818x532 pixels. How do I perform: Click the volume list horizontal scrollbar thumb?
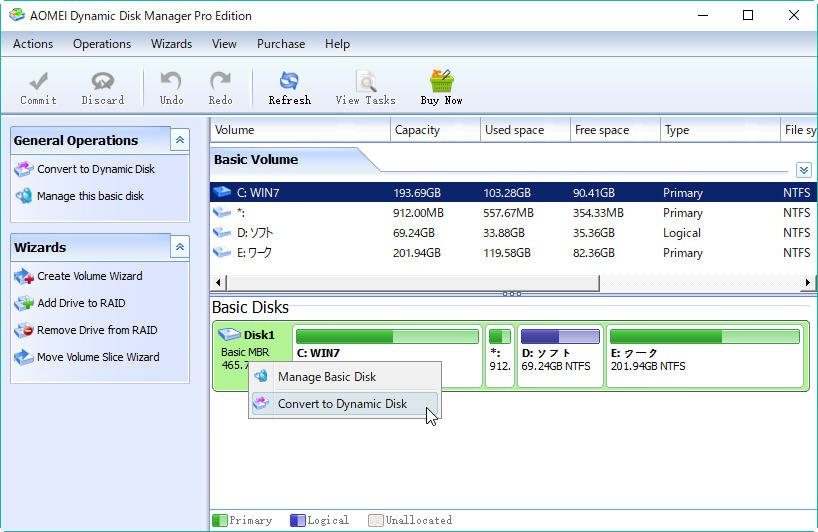coord(413,283)
